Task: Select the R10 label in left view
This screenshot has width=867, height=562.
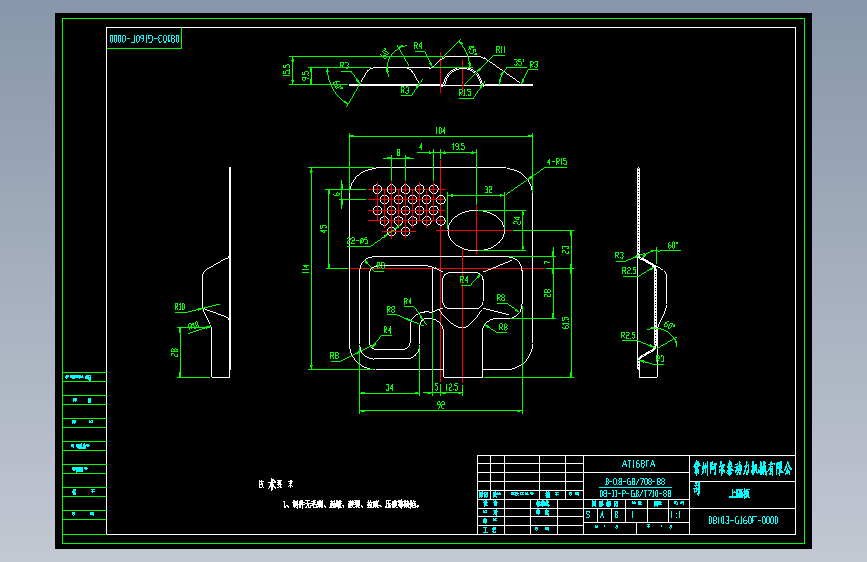Action: coord(180,307)
